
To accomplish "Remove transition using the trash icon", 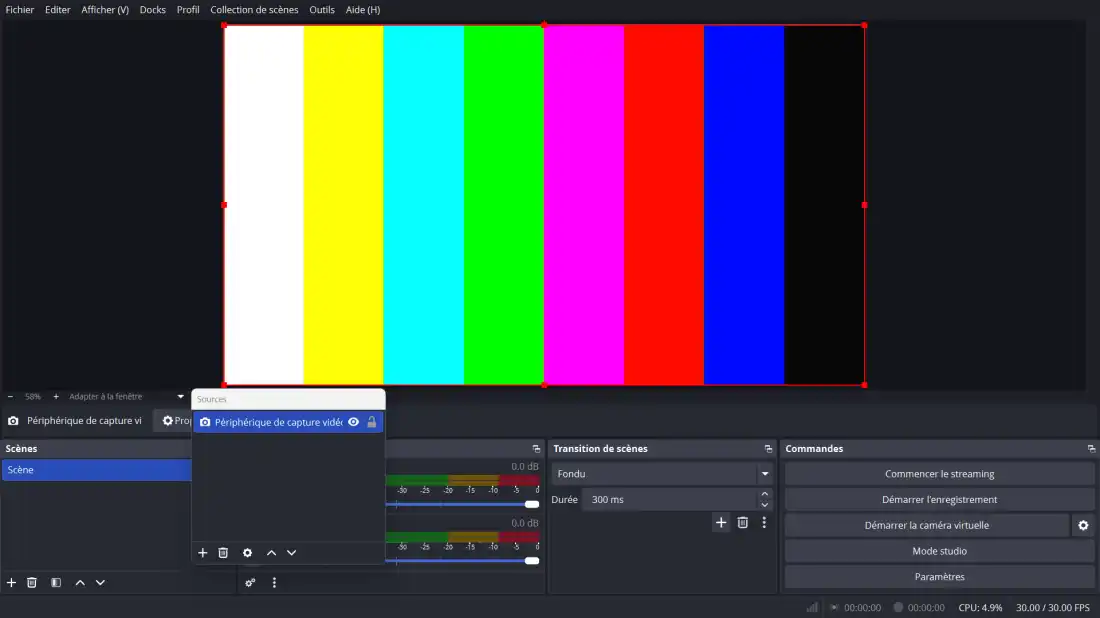I will tap(742, 522).
